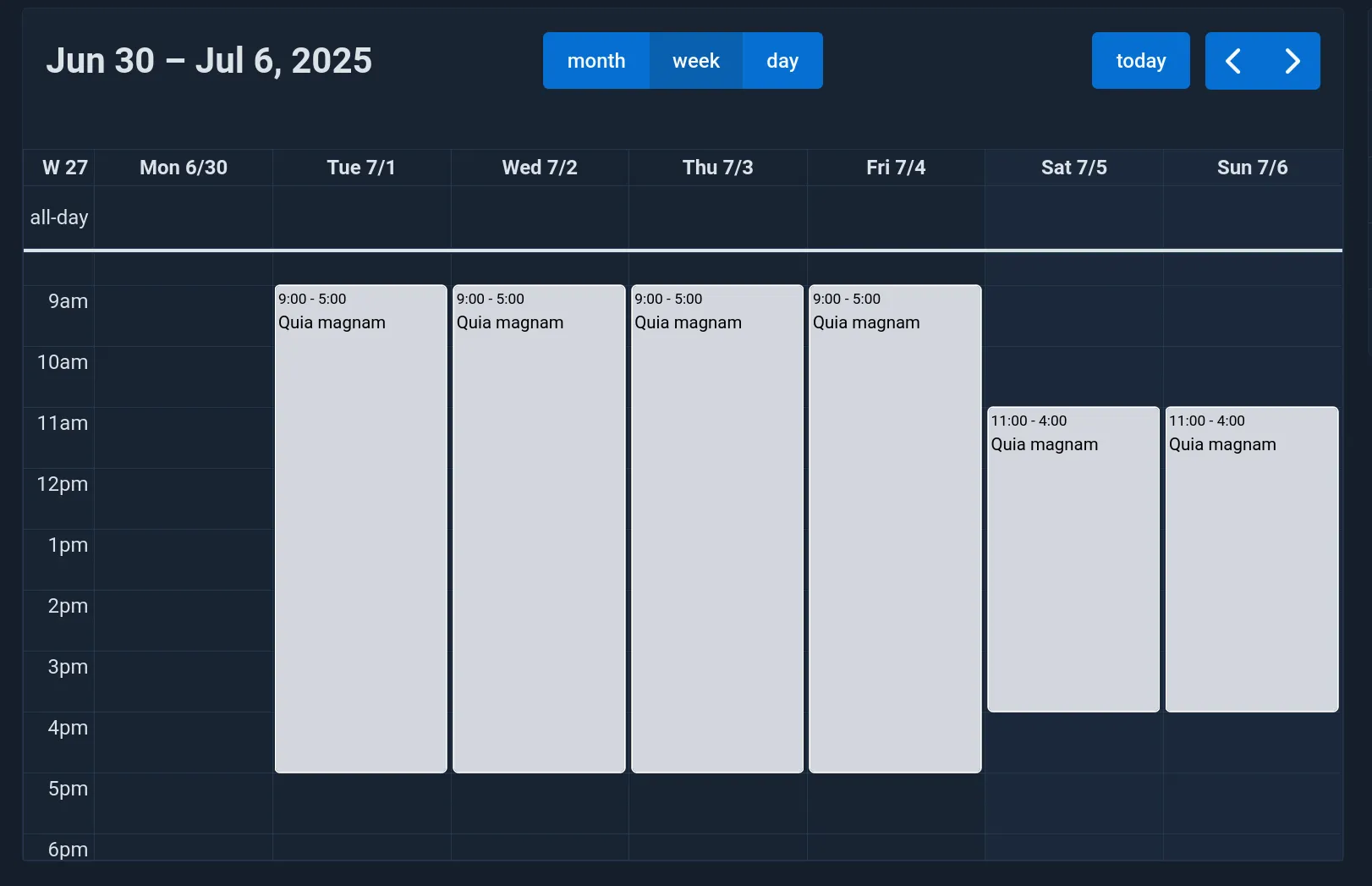Click the Jun 30 – Jul 6, 2025 title
The height and width of the screenshot is (886, 1372).
pyautogui.click(x=209, y=59)
